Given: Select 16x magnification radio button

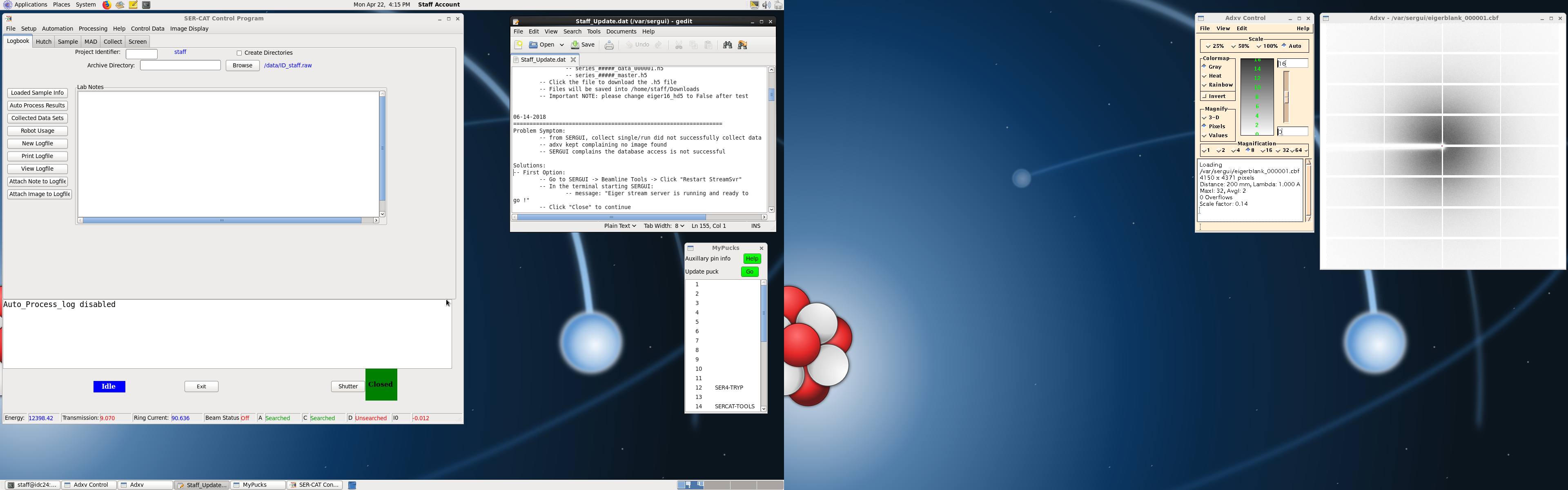Looking at the screenshot, I should tap(1263, 150).
